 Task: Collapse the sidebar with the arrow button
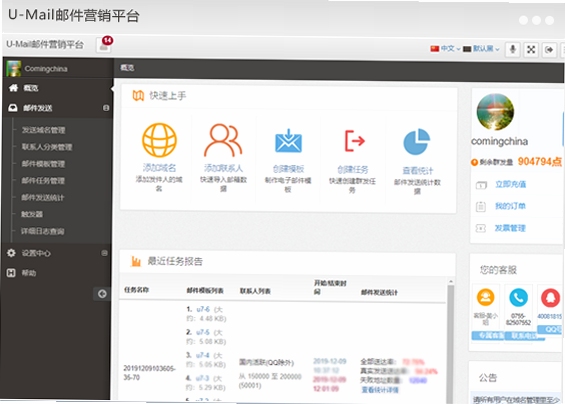coord(102,294)
